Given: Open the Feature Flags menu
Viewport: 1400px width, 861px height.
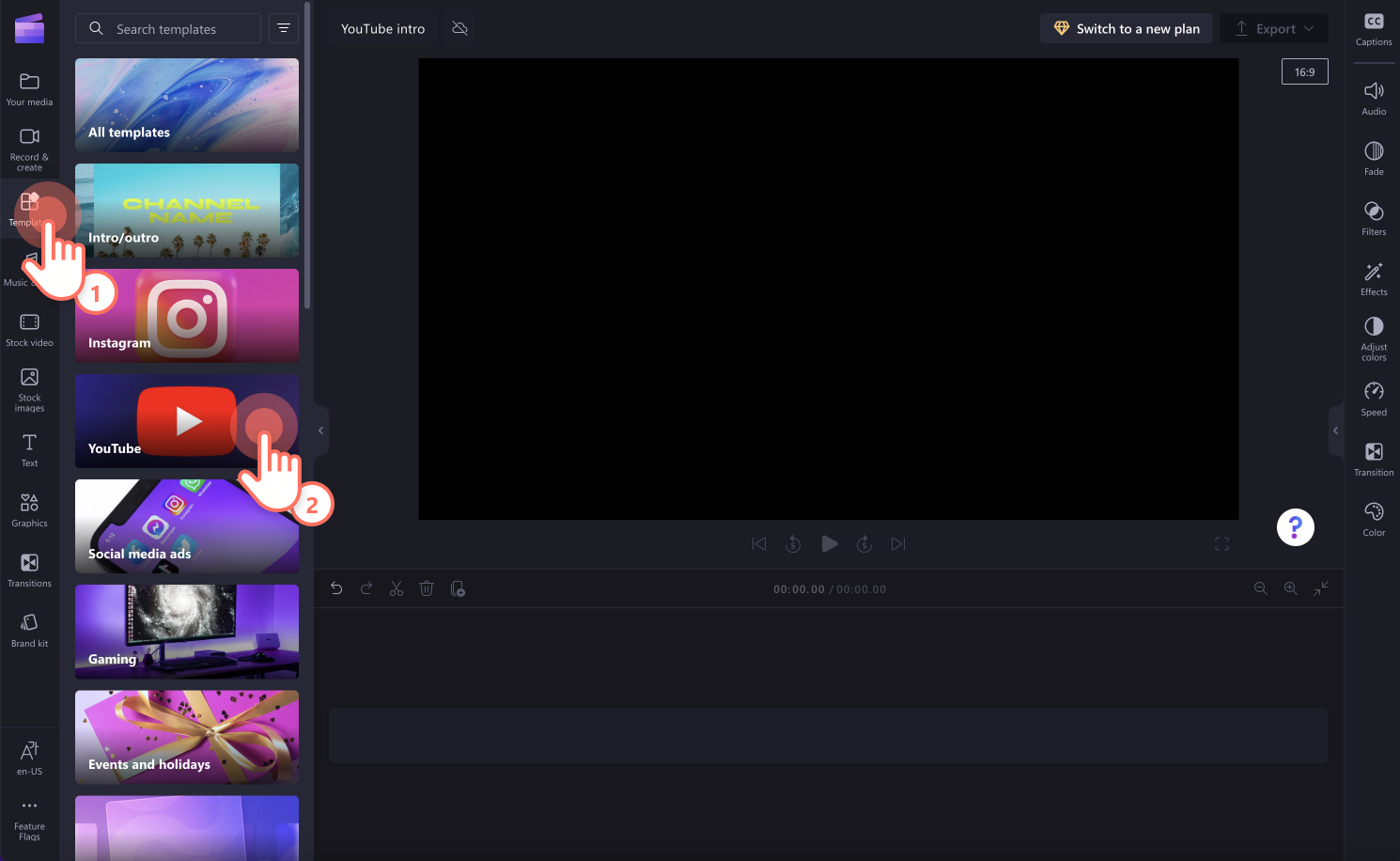Looking at the screenshot, I should (29, 821).
